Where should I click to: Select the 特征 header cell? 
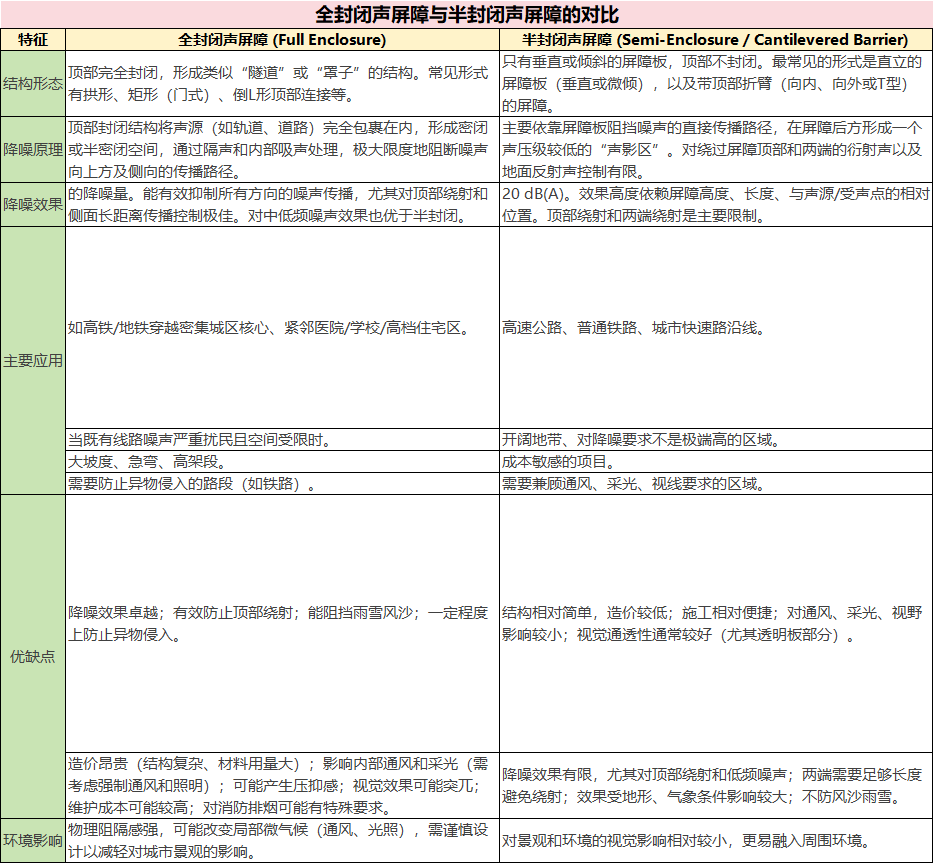coord(33,40)
